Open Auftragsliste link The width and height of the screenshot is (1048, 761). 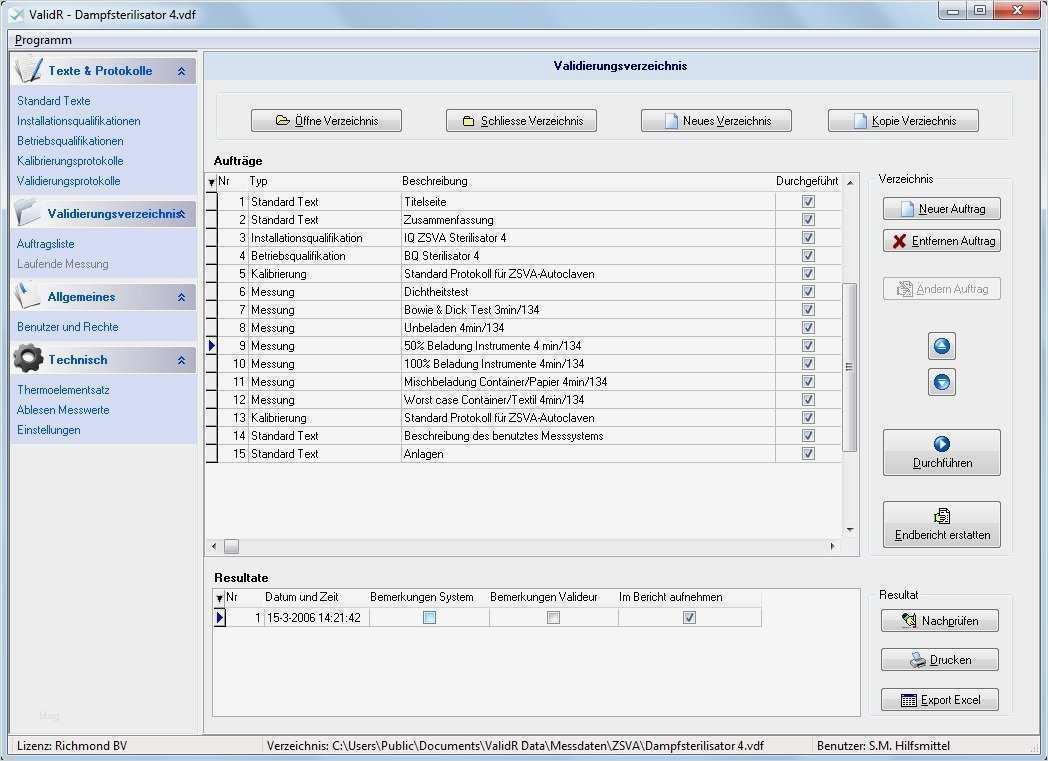(45, 244)
